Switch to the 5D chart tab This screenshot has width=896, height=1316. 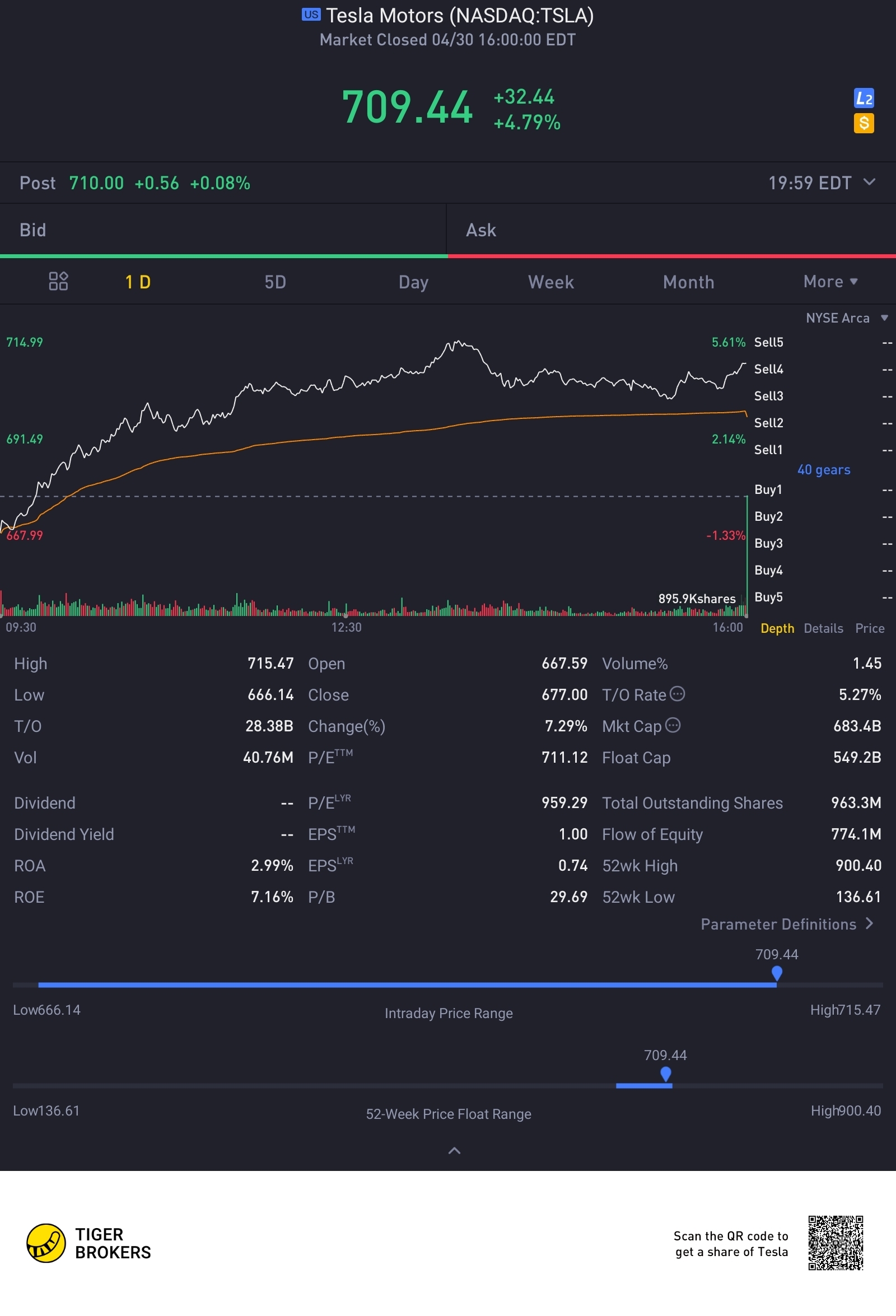[276, 282]
